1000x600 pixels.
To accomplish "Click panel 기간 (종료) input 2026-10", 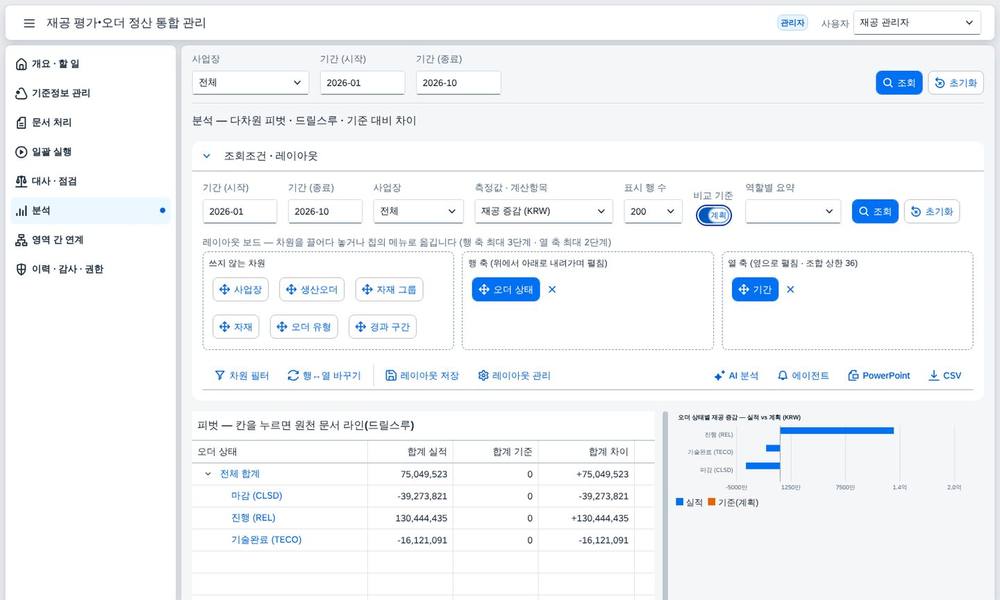I will point(325,211).
